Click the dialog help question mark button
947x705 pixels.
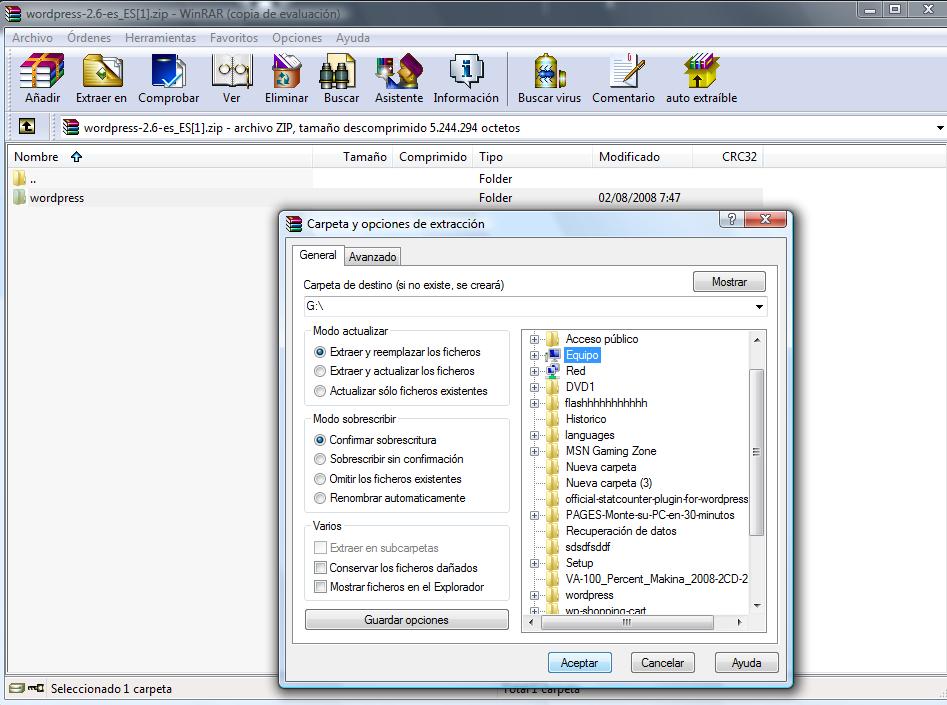731,219
